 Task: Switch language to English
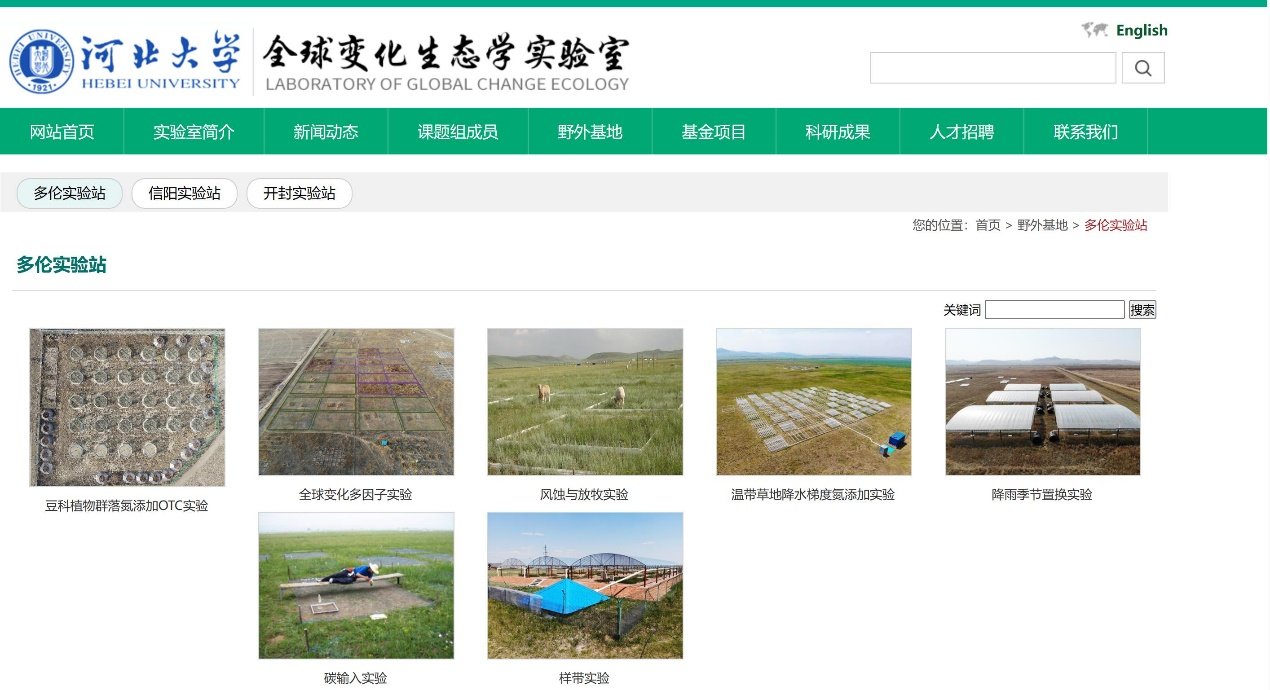coord(1141,30)
